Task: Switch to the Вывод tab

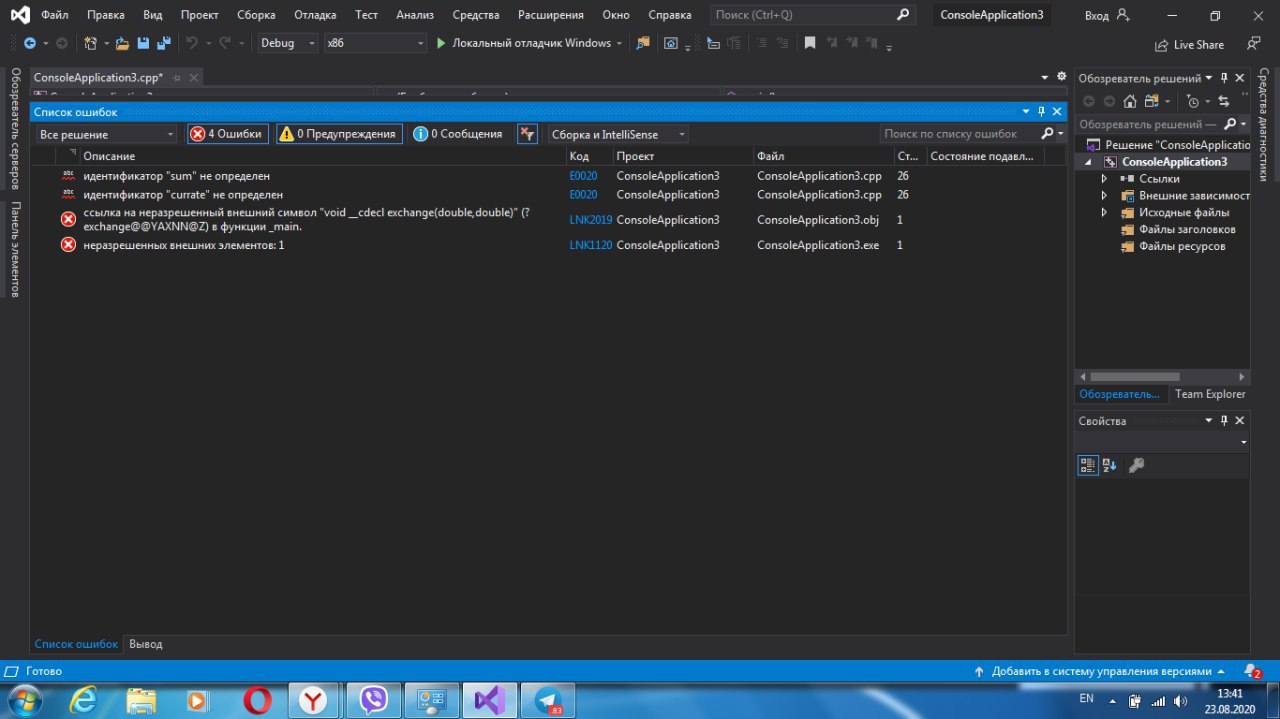Action: click(x=145, y=644)
